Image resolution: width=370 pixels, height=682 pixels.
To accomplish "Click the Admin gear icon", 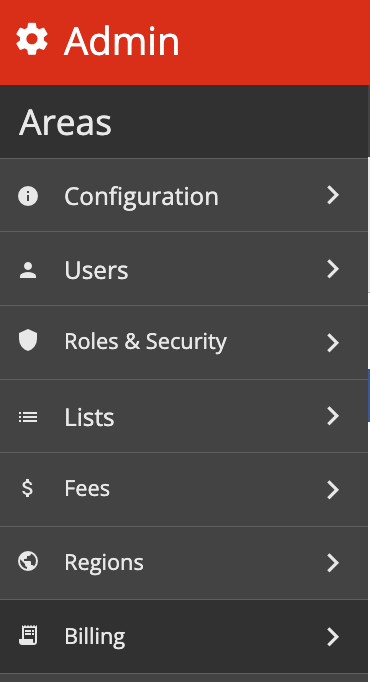I will [x=32, y=38].
